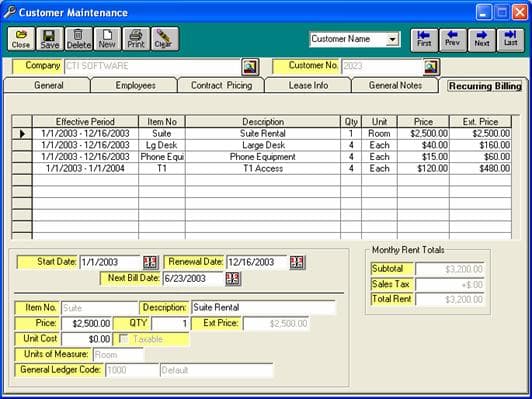Screen dimensions: 532x399
Task: Click the Qty column header
Action: [351, 121]
